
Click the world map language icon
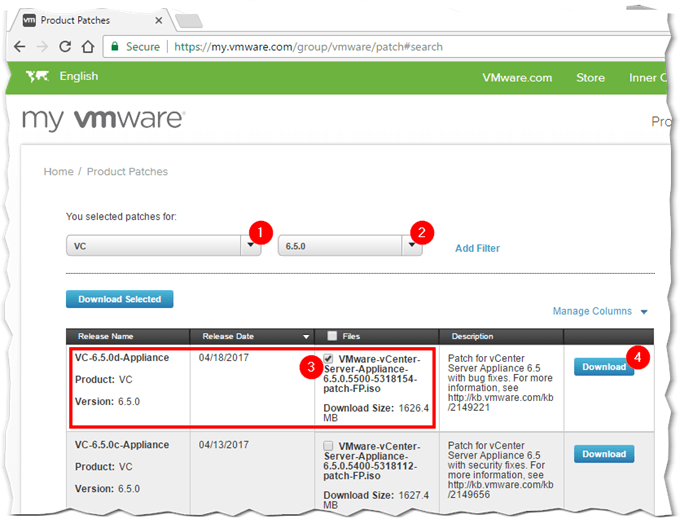[x=37, y=77]
